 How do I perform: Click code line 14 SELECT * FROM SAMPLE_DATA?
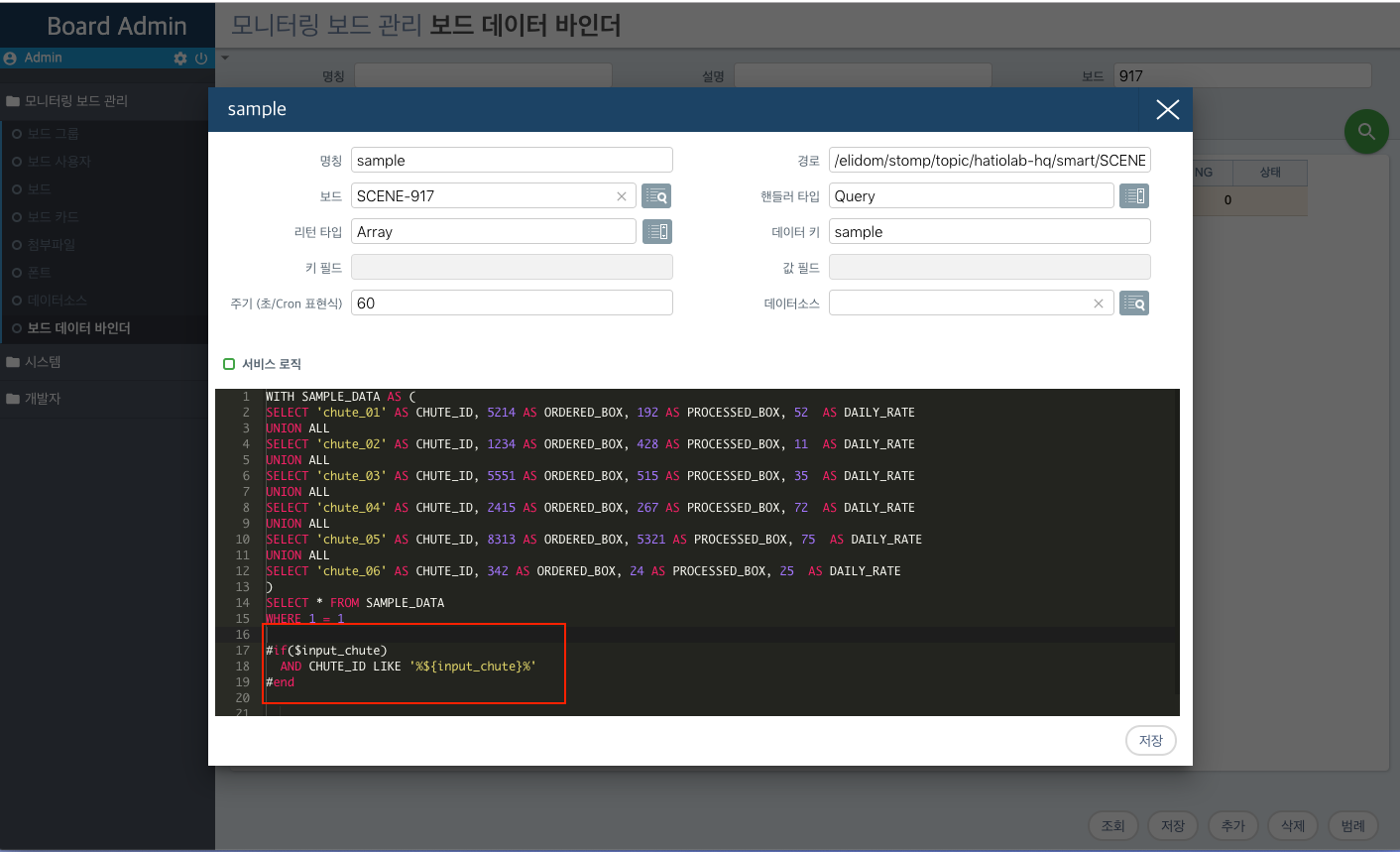click(355, 603)
